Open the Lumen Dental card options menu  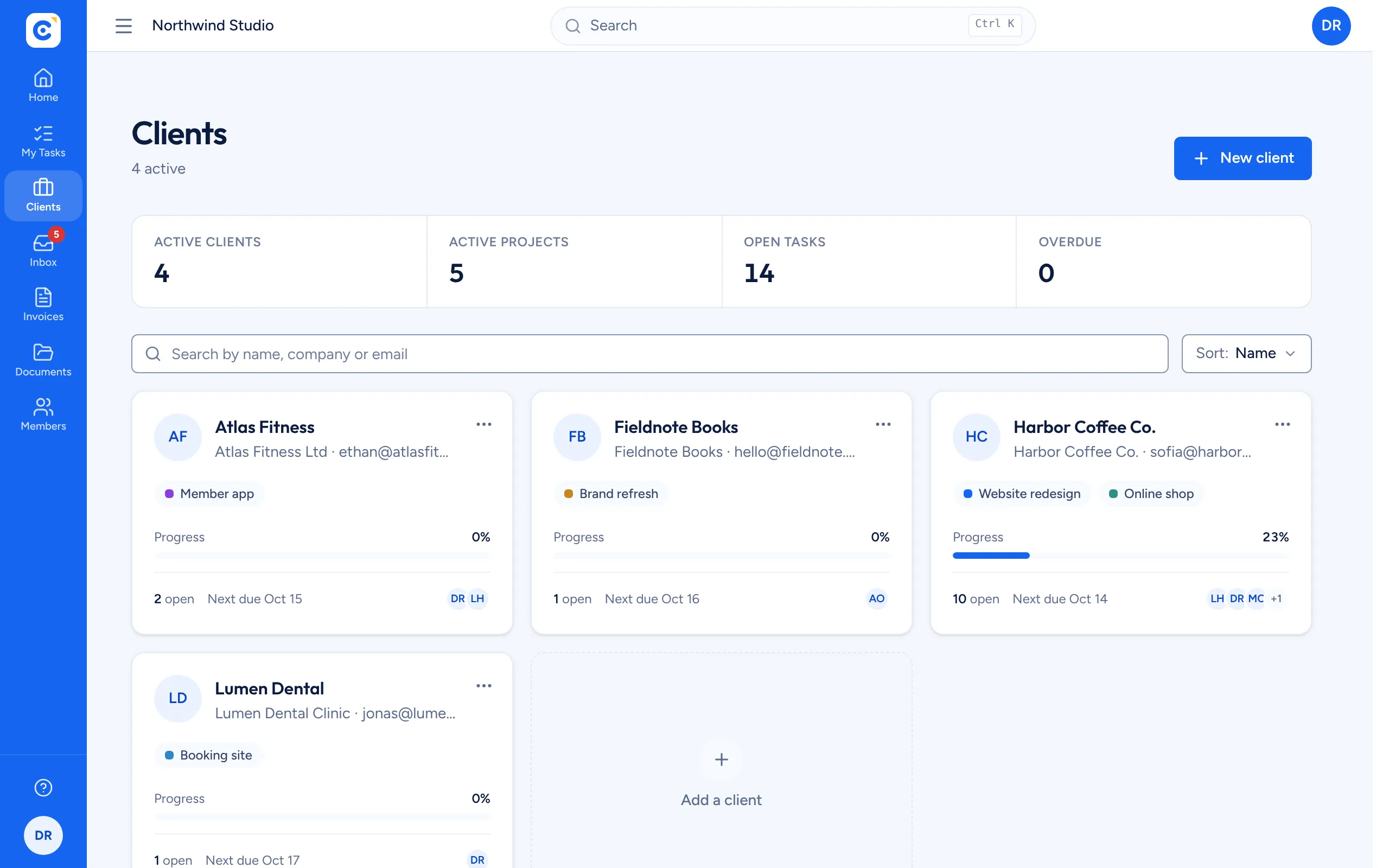tap(483, 685)
